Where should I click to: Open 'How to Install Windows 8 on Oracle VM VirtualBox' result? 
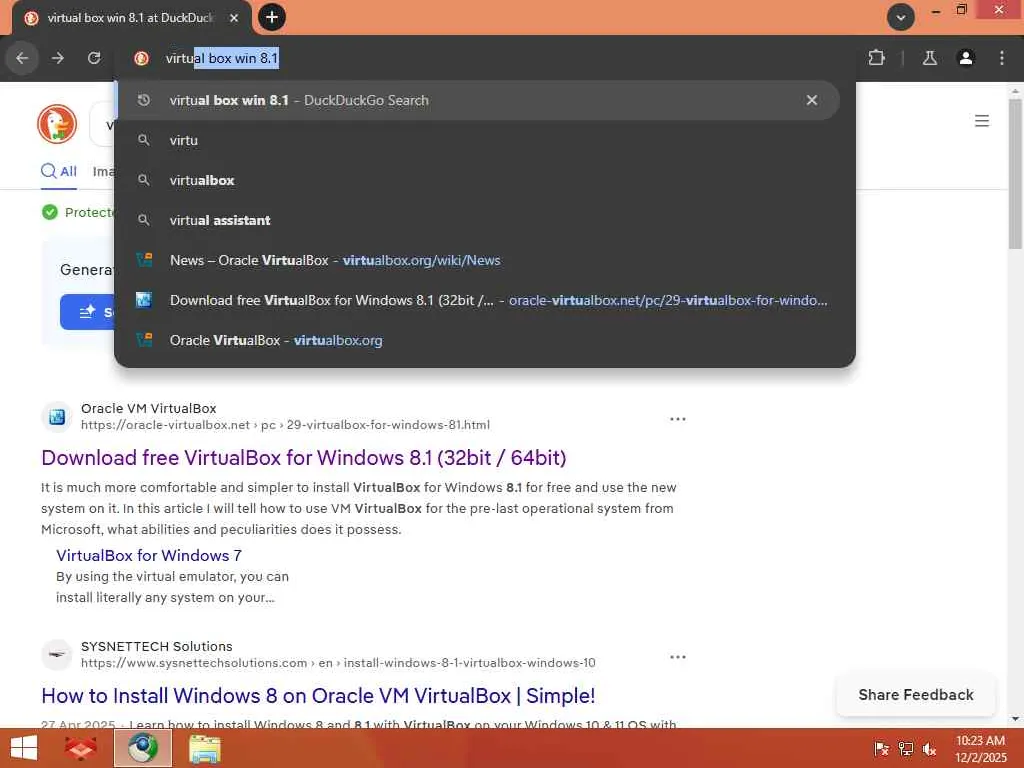pyautogui.click(x=318, y=696)
